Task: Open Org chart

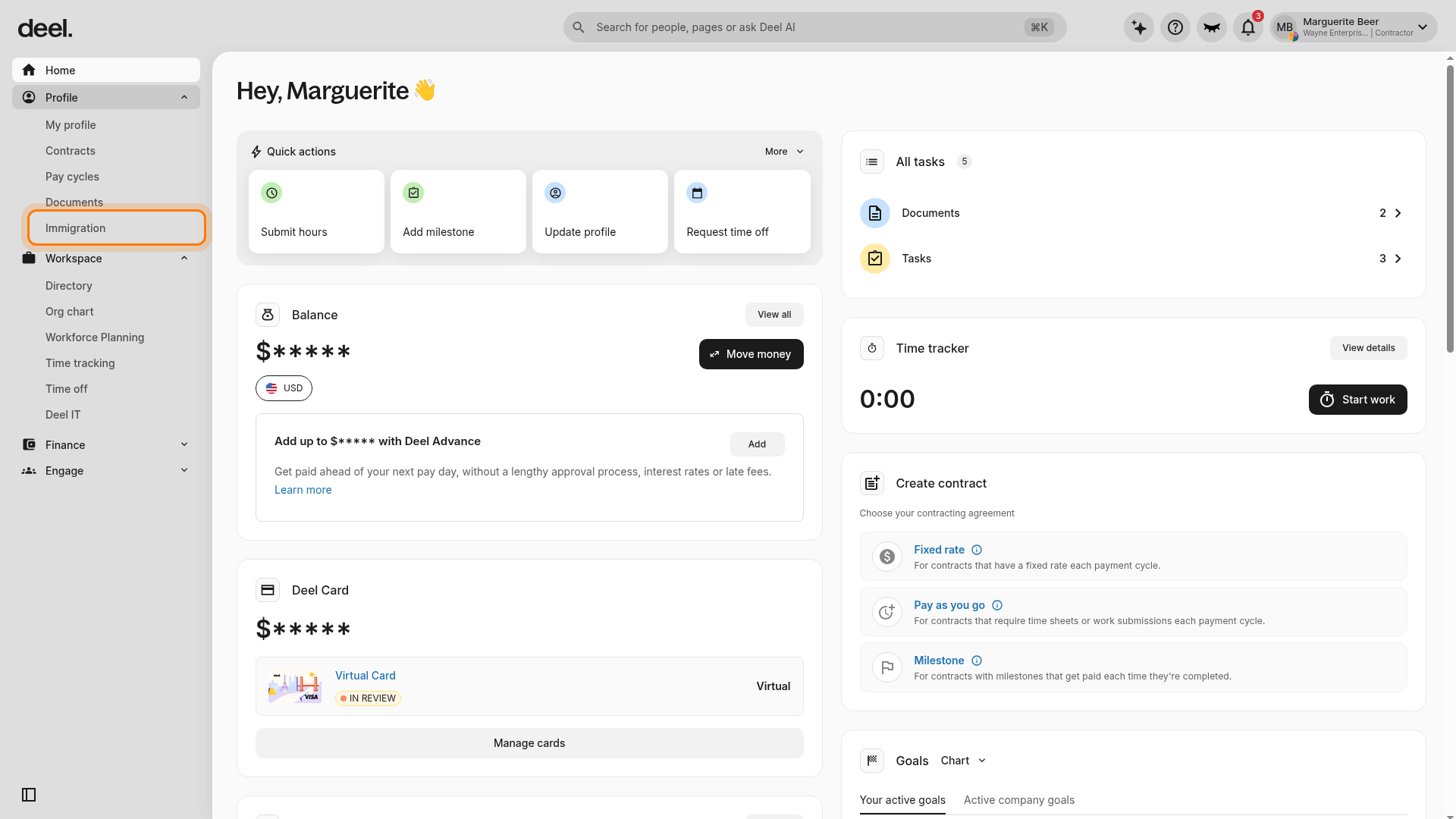Action: (x=70, y=312)
